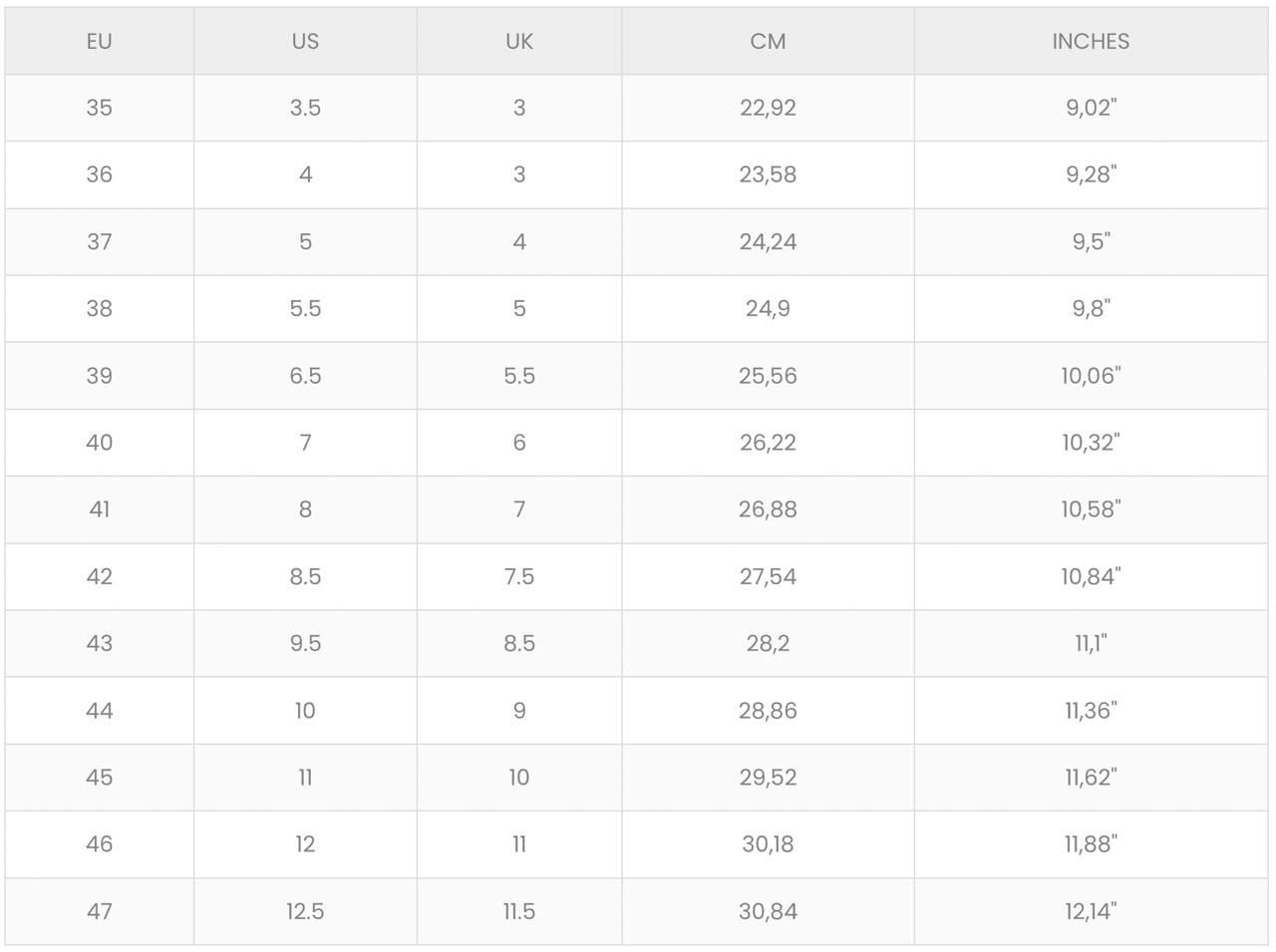Image resolution: width=1276 pixels, height=952 pixels.
Task: Click the CM column header
Action: coord(768,42)
